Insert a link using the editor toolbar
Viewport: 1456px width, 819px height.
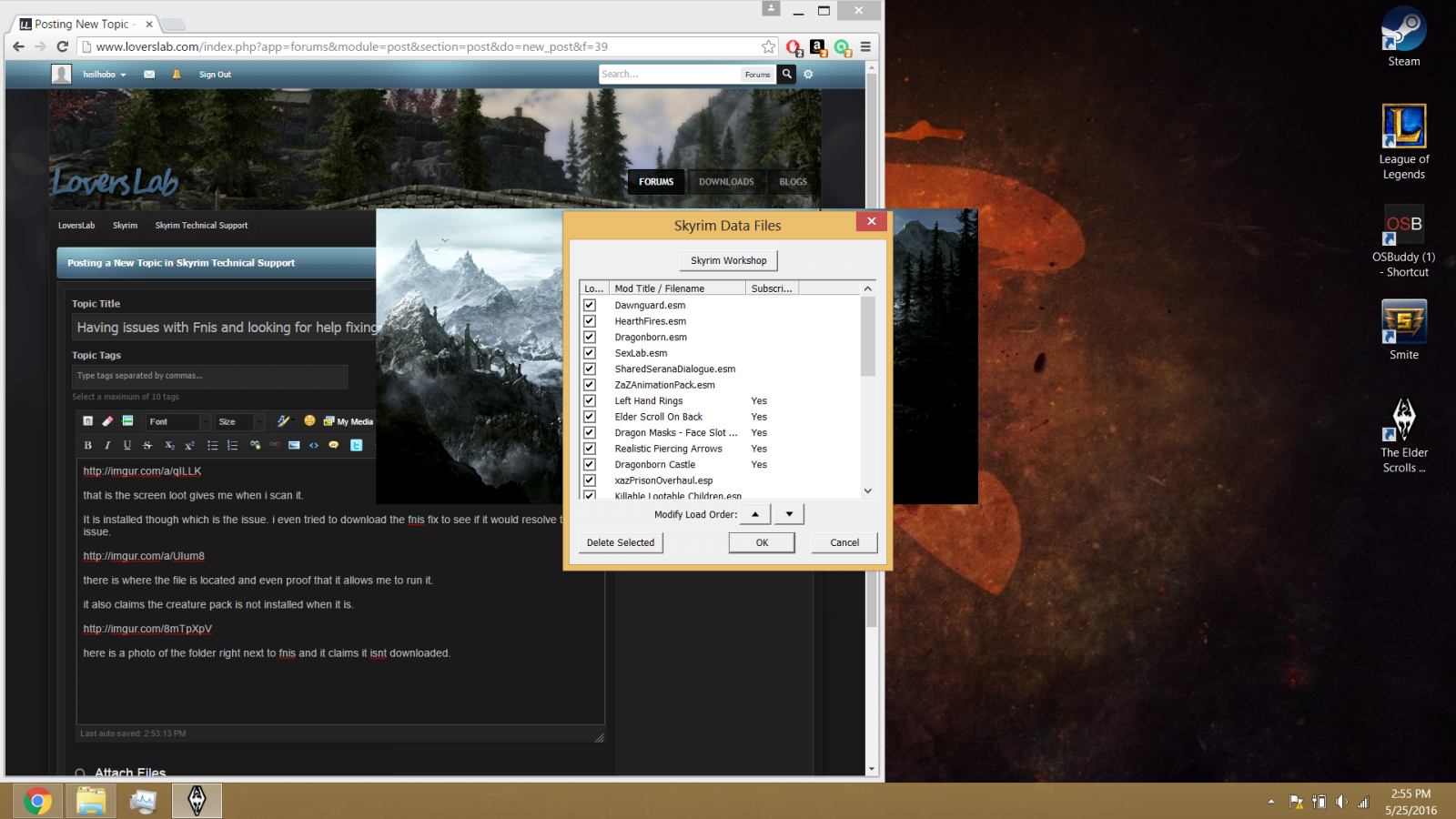coord(255,445)
